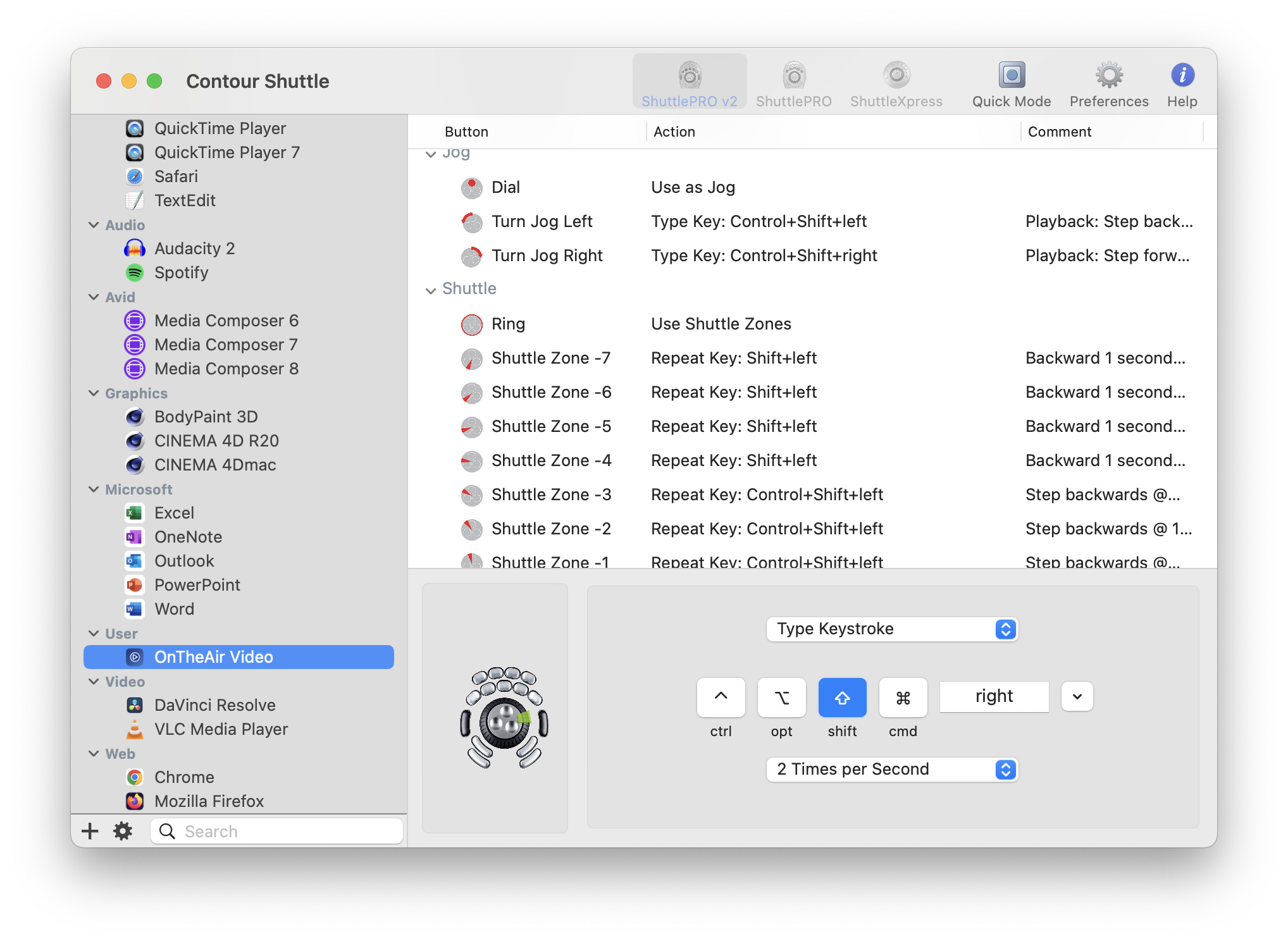Select DaVinci Resolve in Video group

click(x=238, y=705)
